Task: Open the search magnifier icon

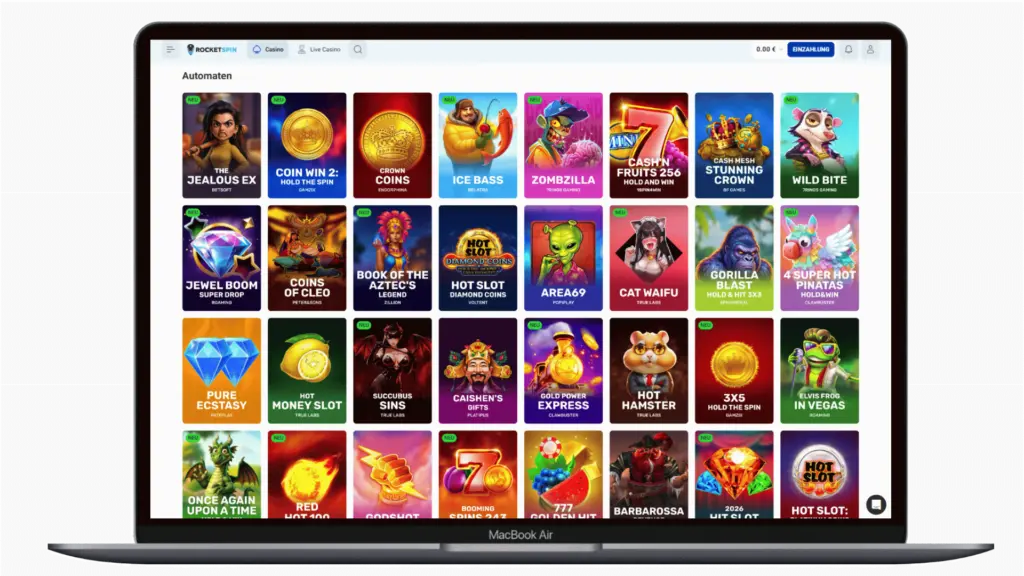Action: point(358,50)
